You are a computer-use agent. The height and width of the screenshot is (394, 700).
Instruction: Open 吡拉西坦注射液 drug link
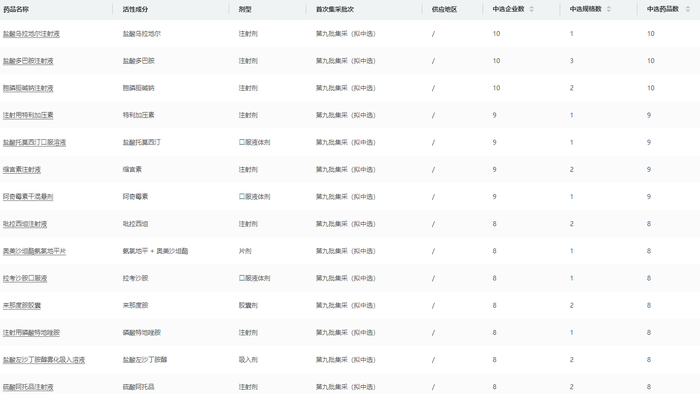pos(25,224)
